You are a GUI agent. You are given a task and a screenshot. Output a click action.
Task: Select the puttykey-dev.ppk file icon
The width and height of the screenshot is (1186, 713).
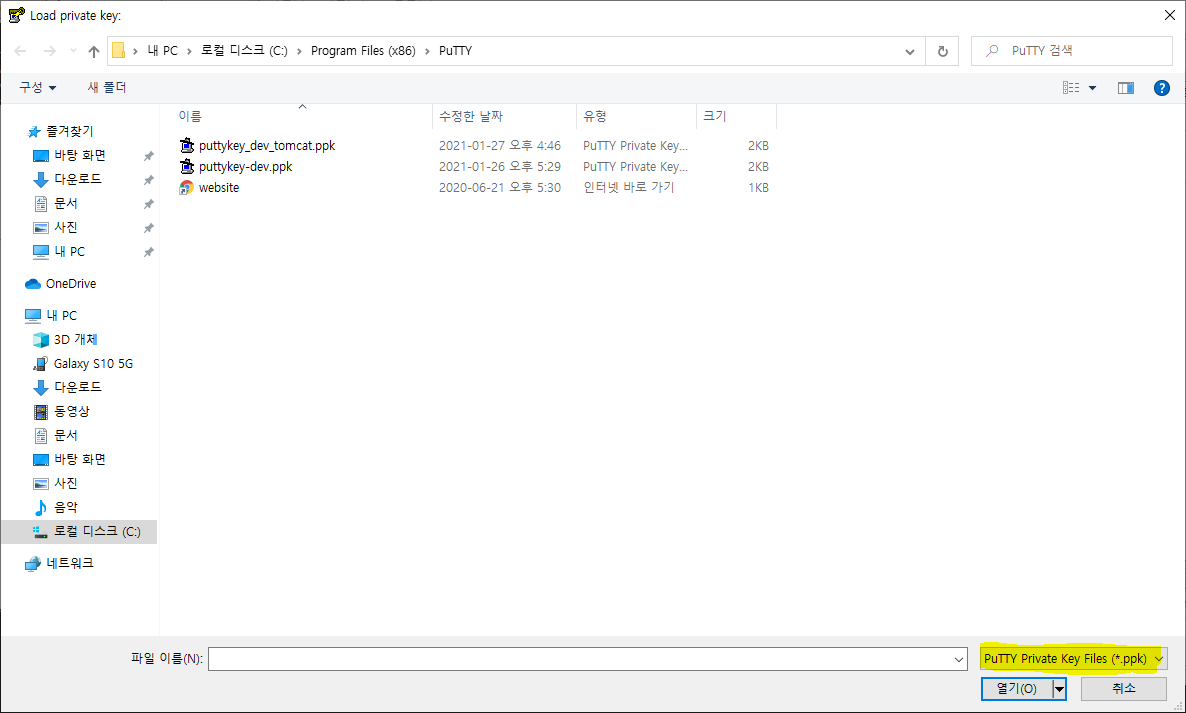(187, 166)
